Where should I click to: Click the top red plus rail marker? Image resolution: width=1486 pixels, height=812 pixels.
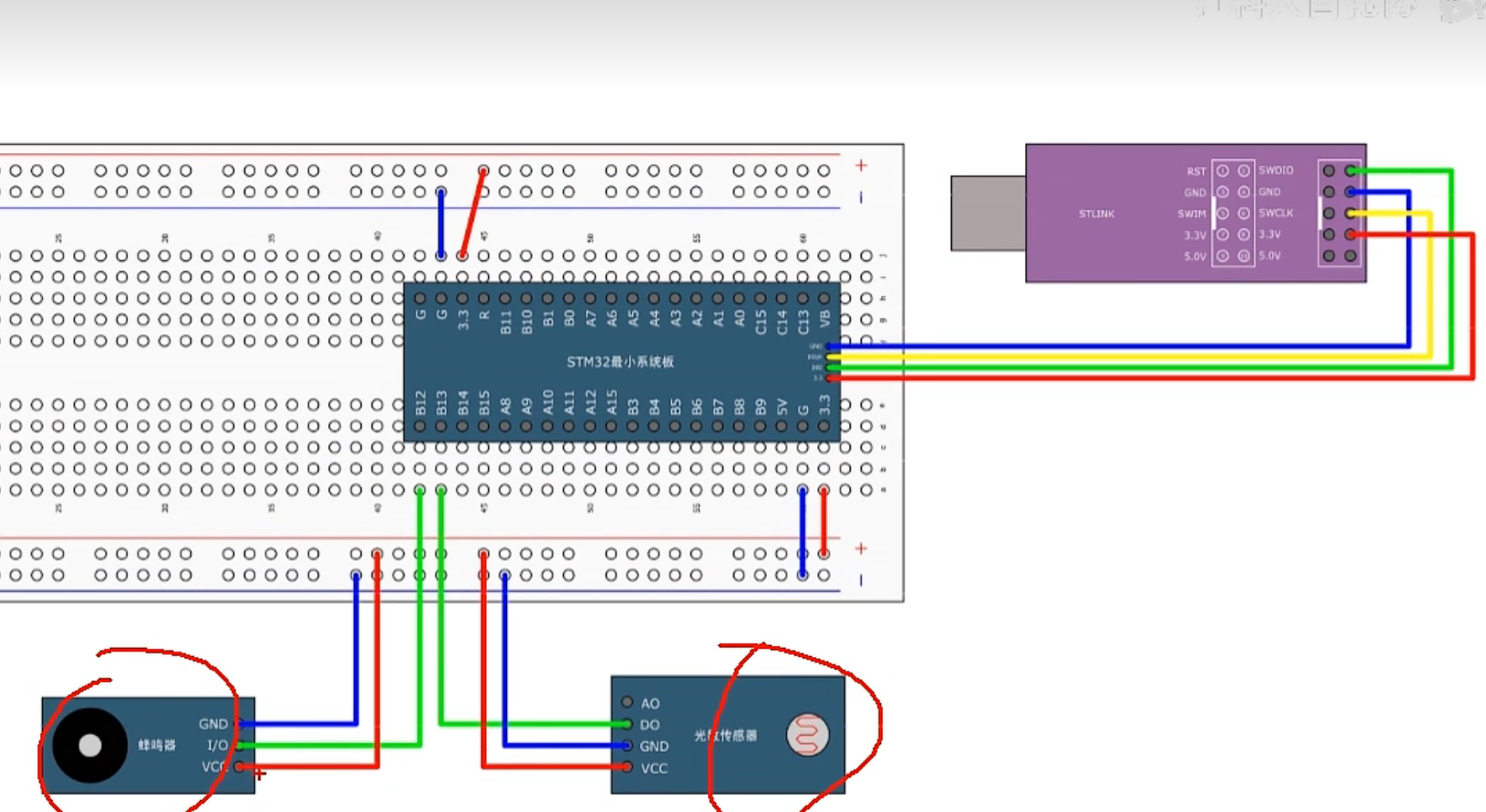pos(861,166)
